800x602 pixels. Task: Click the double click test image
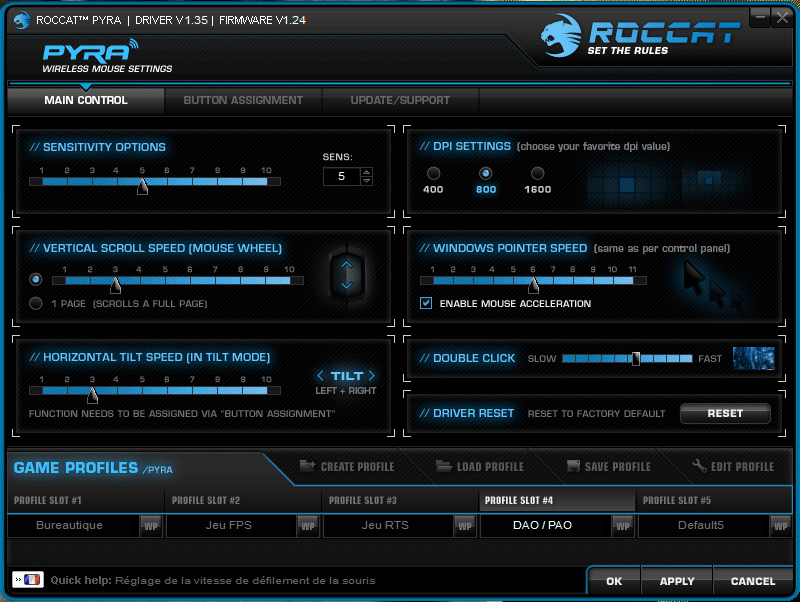tap(753, 358)
